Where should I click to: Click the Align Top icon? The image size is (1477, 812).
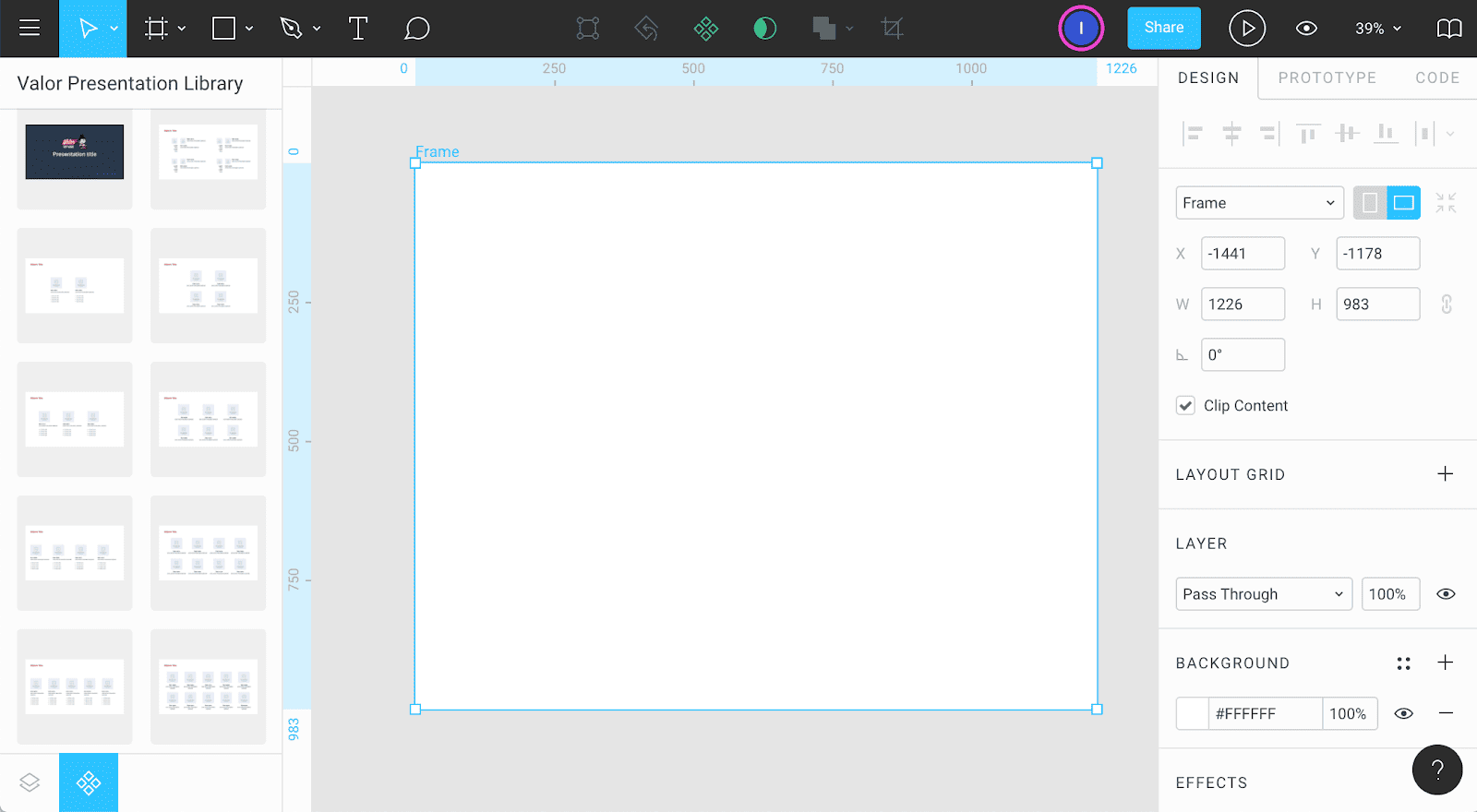point(1308,134)
